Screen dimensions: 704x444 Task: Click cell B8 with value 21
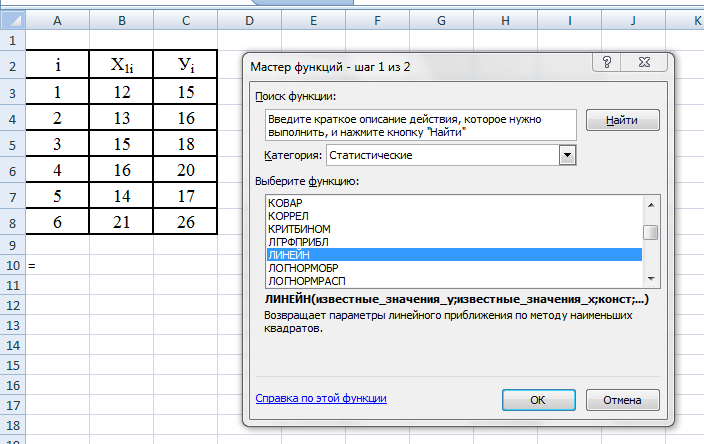122,222
